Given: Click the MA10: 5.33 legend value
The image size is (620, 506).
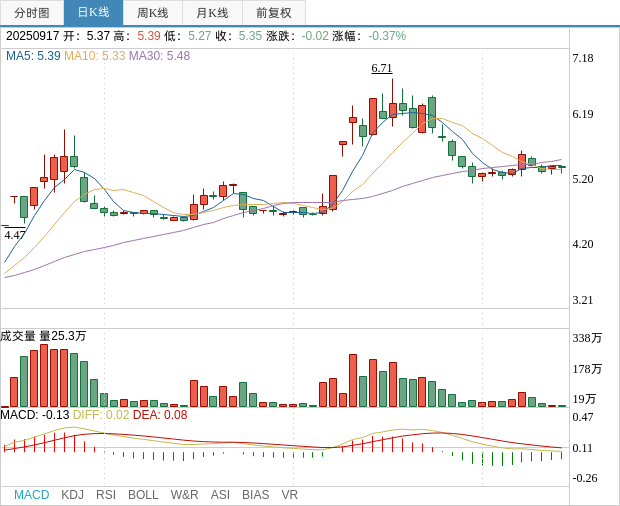Looking at the screenshot, I should point(95,56).
